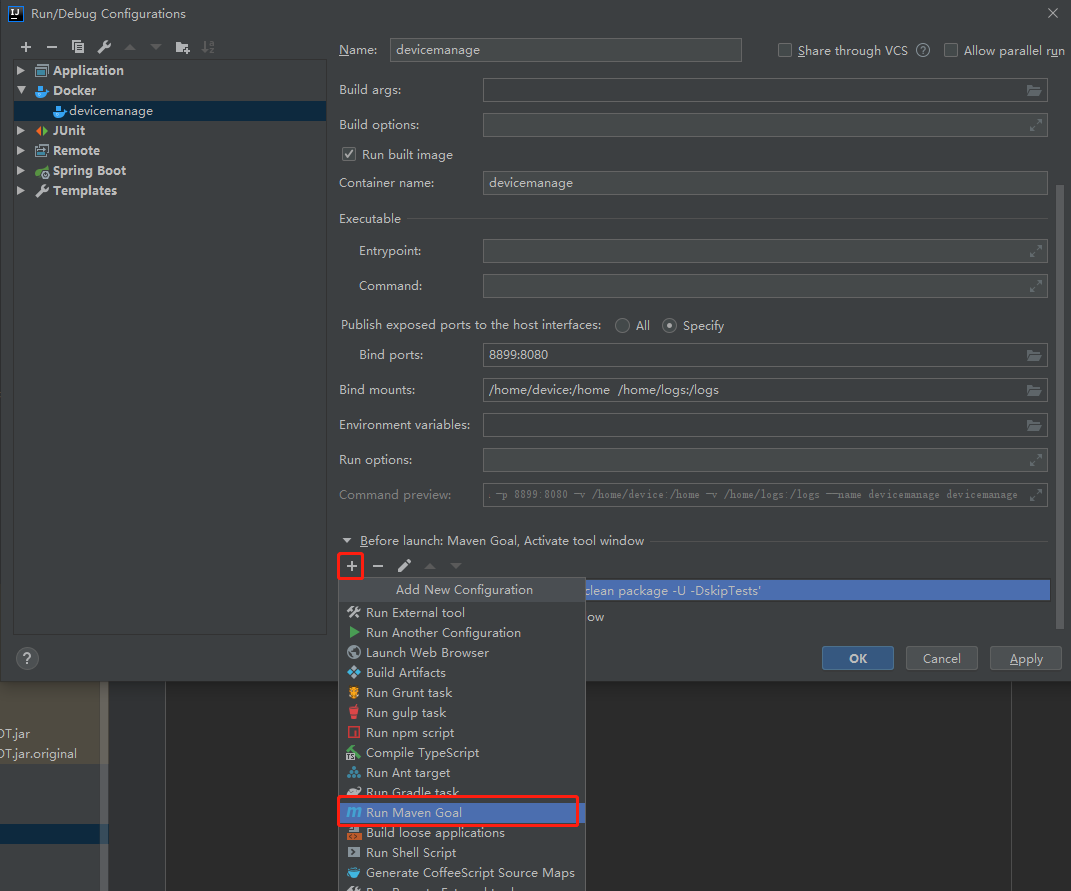Choose Run Shell Script

pos(462,853)
